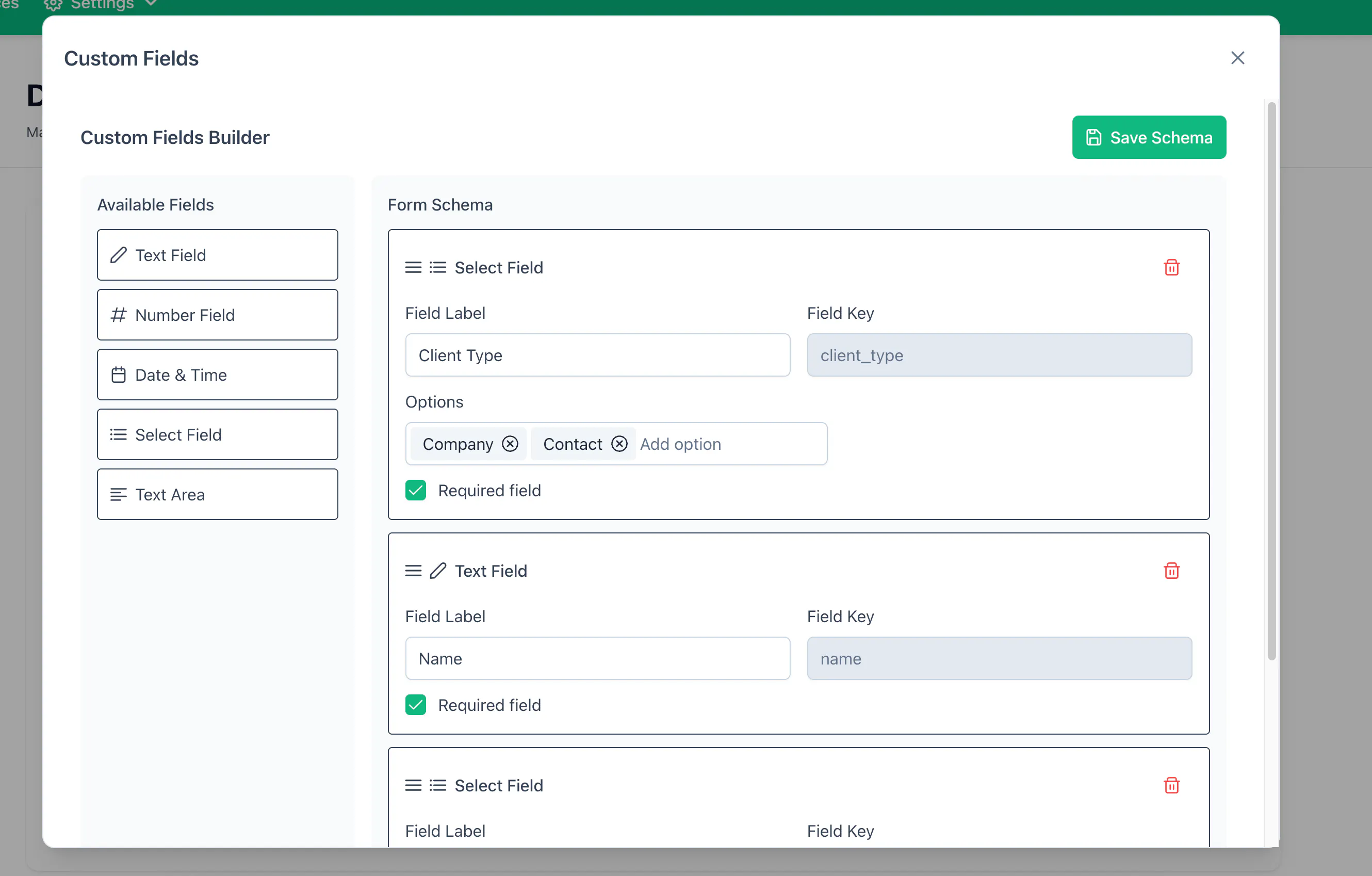1372x876 pixels.
Task: Remove the Company option
Action: coord(510,444)
